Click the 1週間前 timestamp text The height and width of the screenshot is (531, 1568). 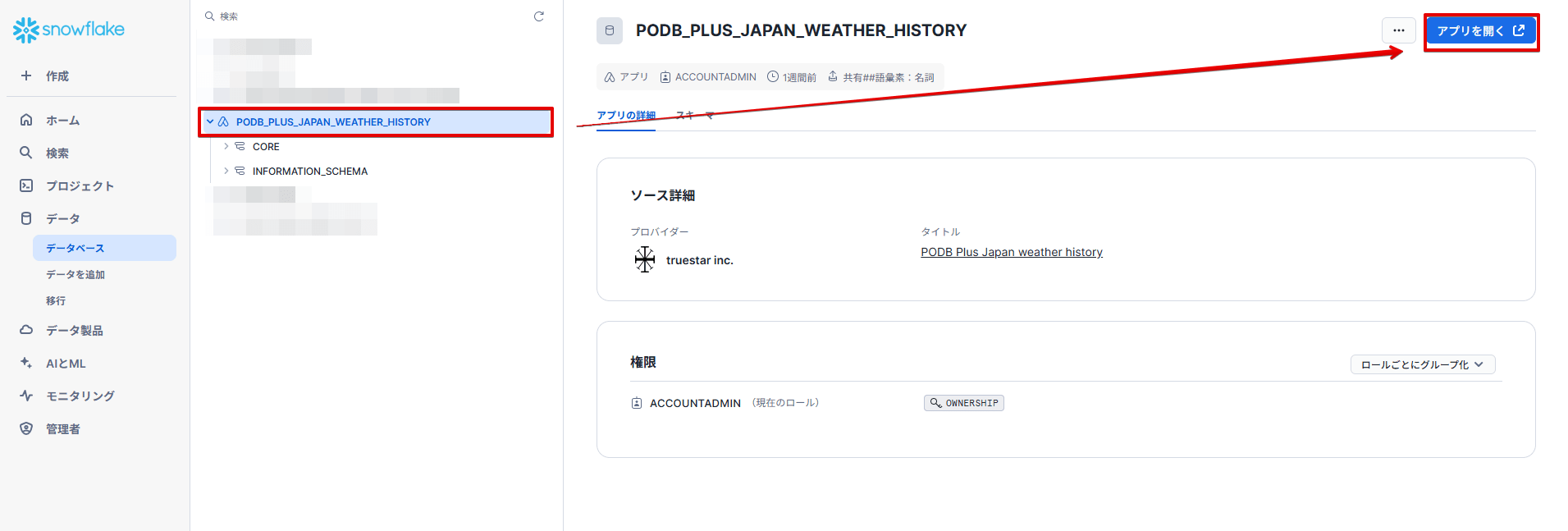point(799,77)
